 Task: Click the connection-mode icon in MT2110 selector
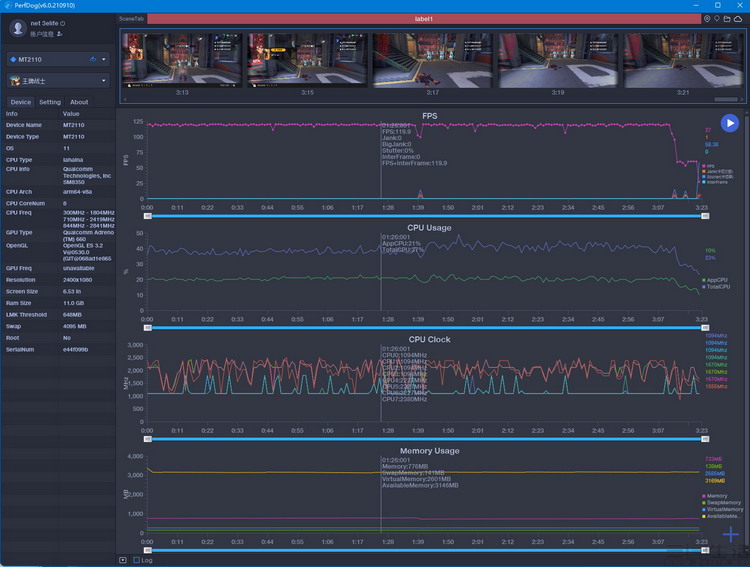pyautogui.click(x=93, y=59)
